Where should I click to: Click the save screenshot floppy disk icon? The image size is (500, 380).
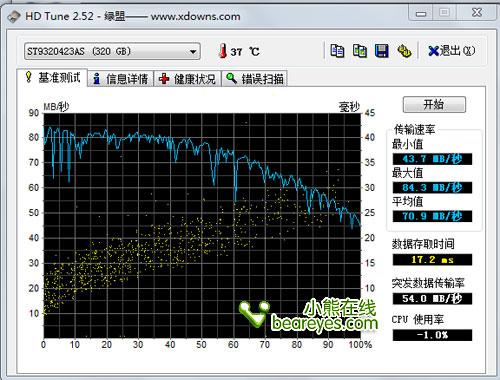point(382,51)
